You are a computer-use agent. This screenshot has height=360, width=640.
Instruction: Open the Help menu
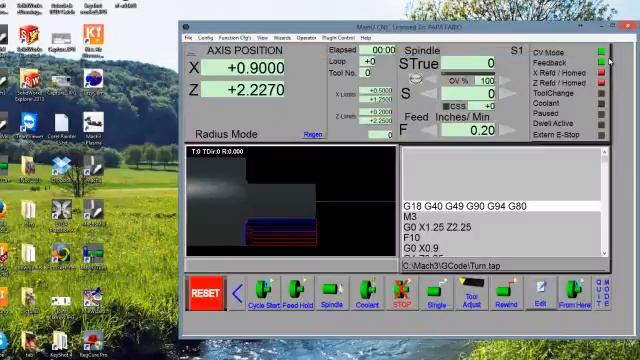point(366,38)
